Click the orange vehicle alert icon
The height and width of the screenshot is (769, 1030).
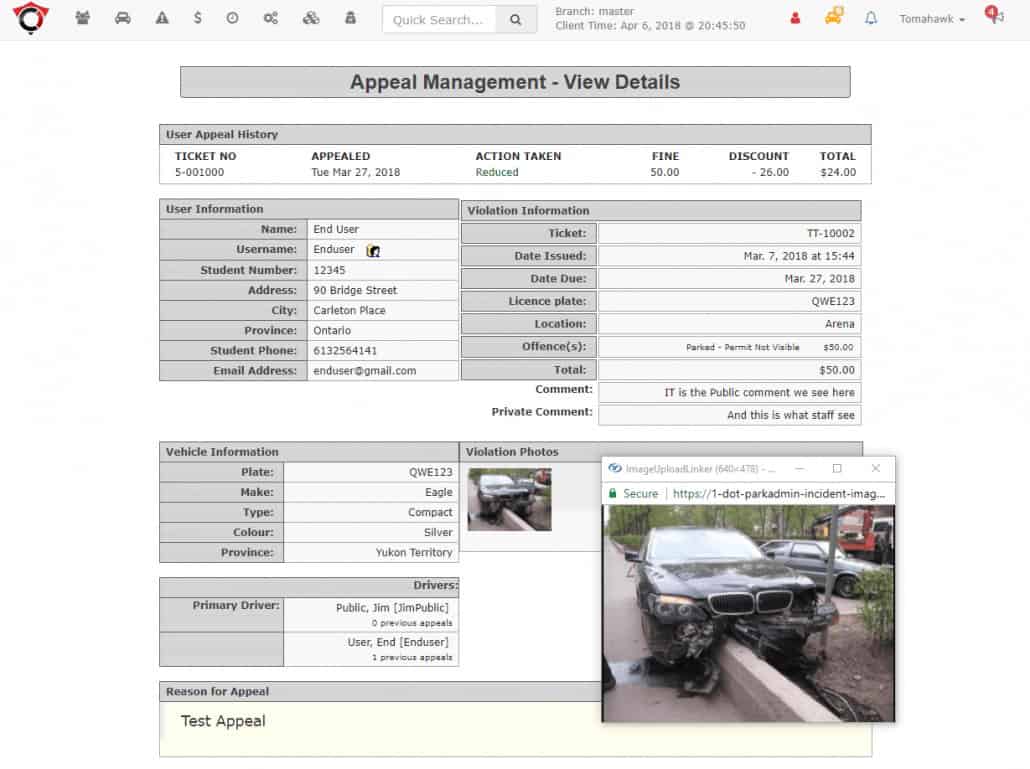coord(834,19)
